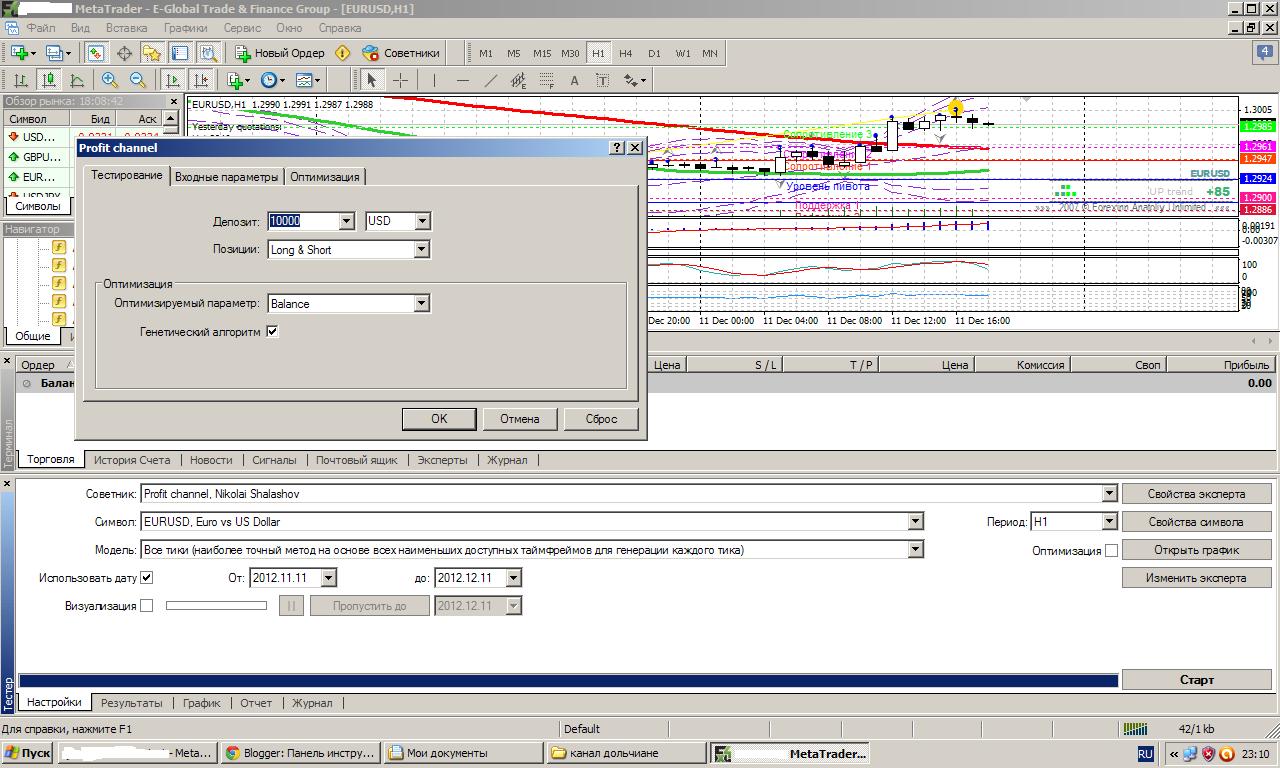The height and width of the screenshot is (768, 1280).
Task: Switch chart to line chart type
Action: 76,80
